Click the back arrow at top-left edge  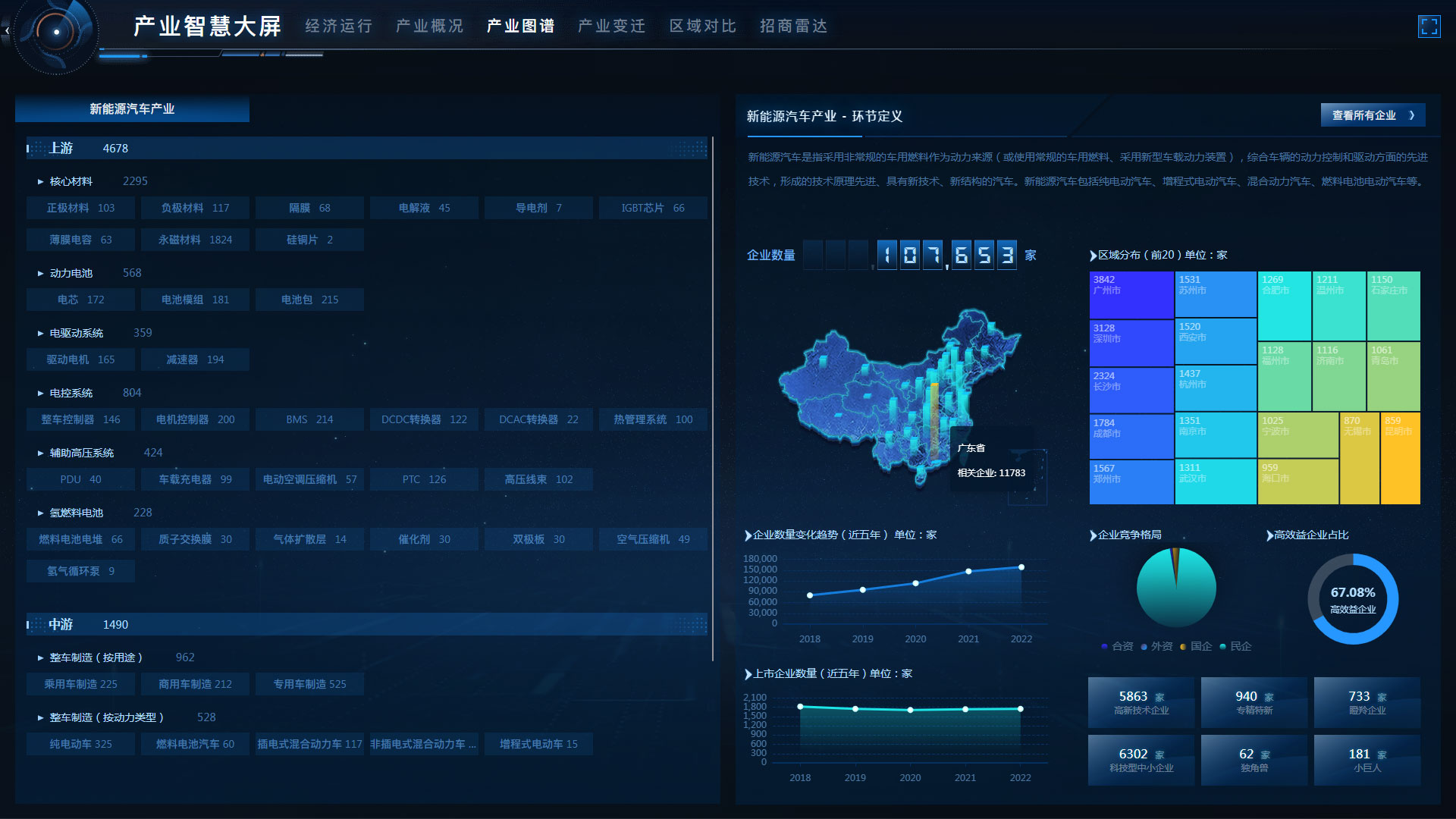7,30
